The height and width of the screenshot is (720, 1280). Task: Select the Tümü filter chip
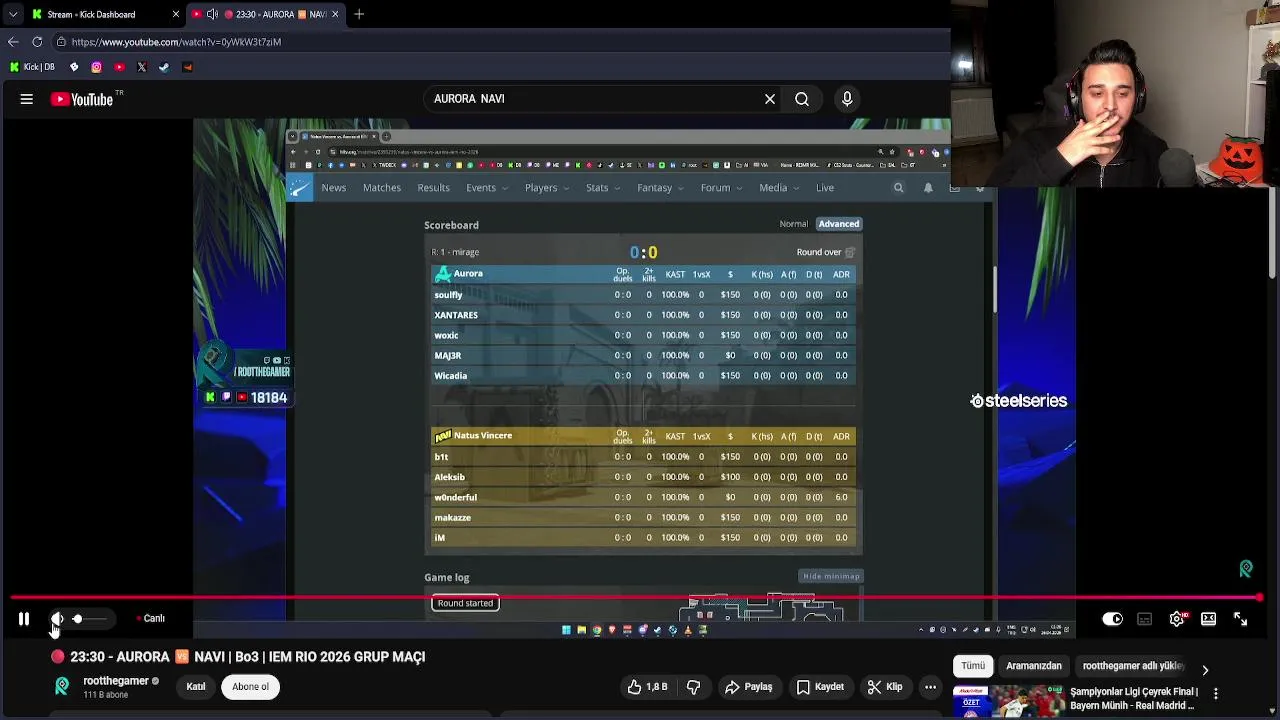(x=973, y=666)
